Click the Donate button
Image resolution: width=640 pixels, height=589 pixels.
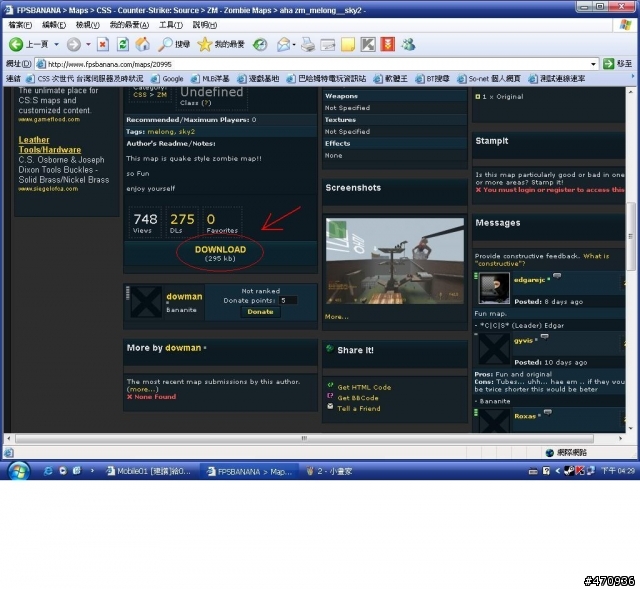click(x=260, y=311)
